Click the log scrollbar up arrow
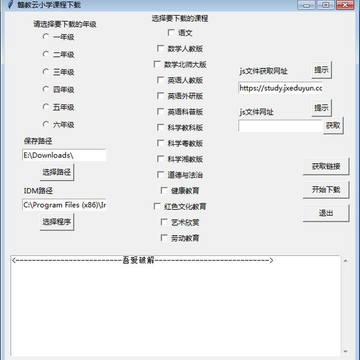The width and height of the screenshot is (360, 360). pos(346,261)
